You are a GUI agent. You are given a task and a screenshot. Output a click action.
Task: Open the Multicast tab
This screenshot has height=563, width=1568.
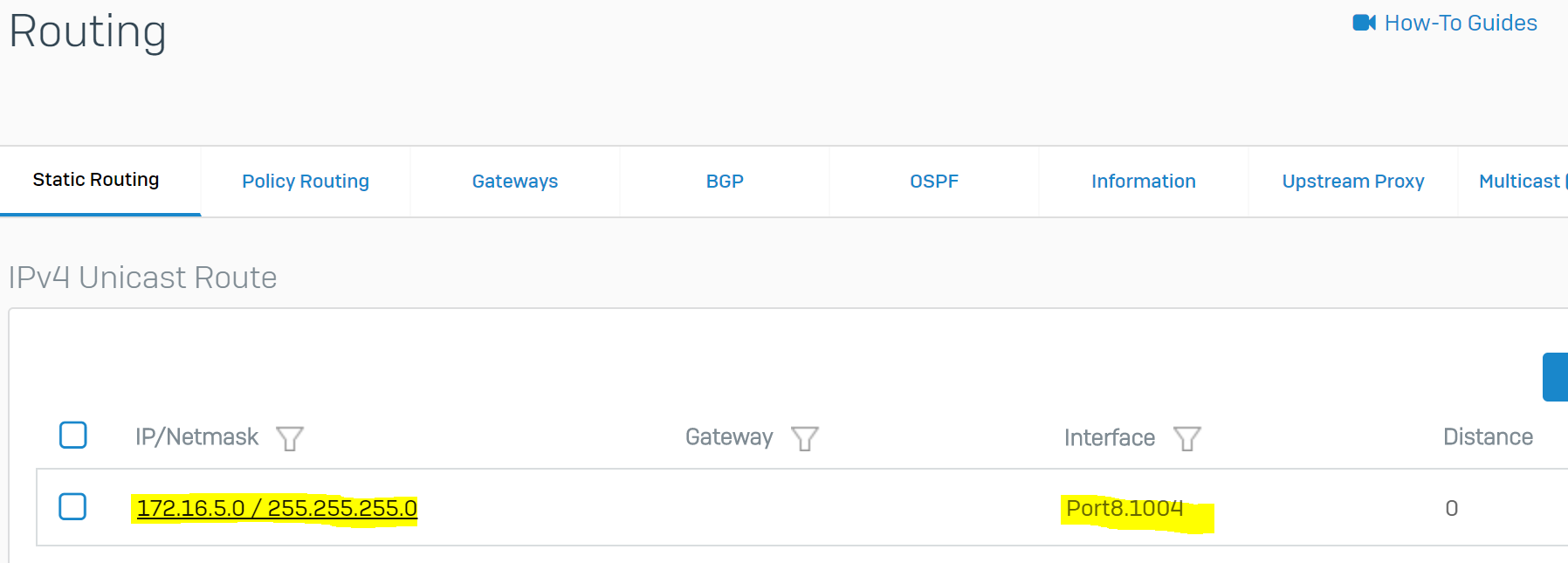(1519, 182)
